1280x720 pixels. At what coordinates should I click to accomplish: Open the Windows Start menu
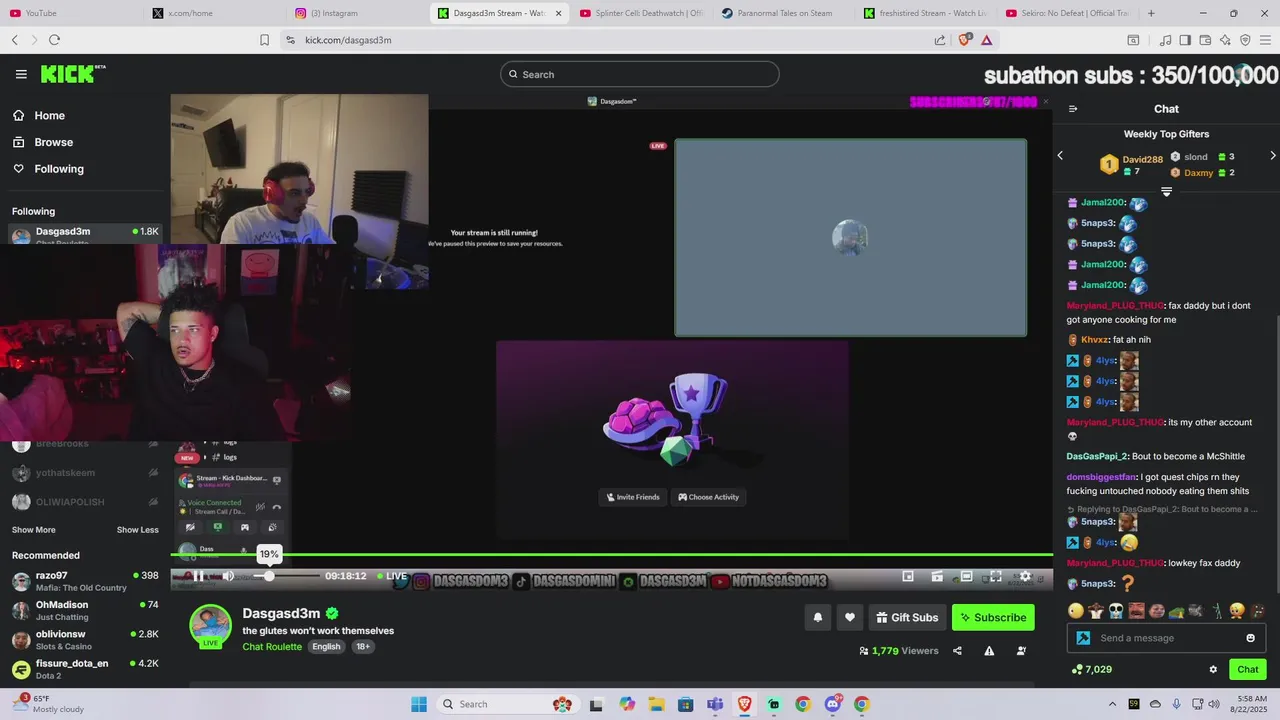pos(419,704)
